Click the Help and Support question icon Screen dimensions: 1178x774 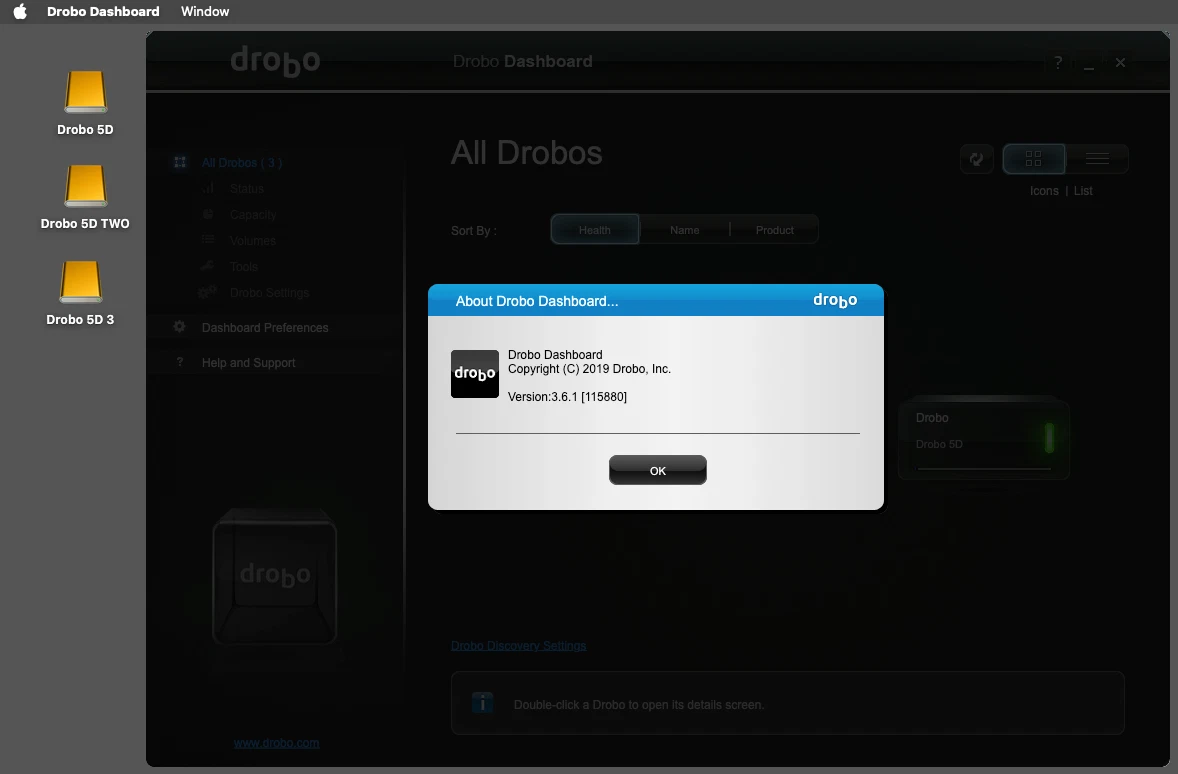180,362
